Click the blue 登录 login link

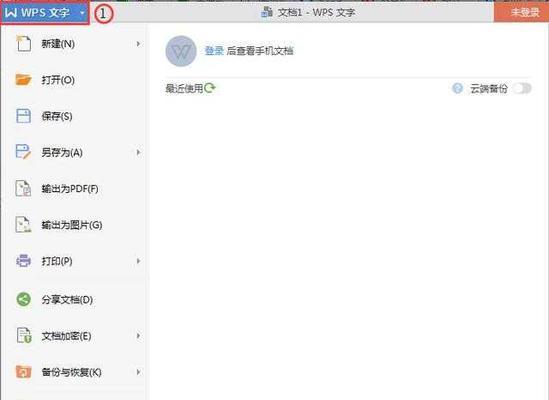[x=214, y=51]
